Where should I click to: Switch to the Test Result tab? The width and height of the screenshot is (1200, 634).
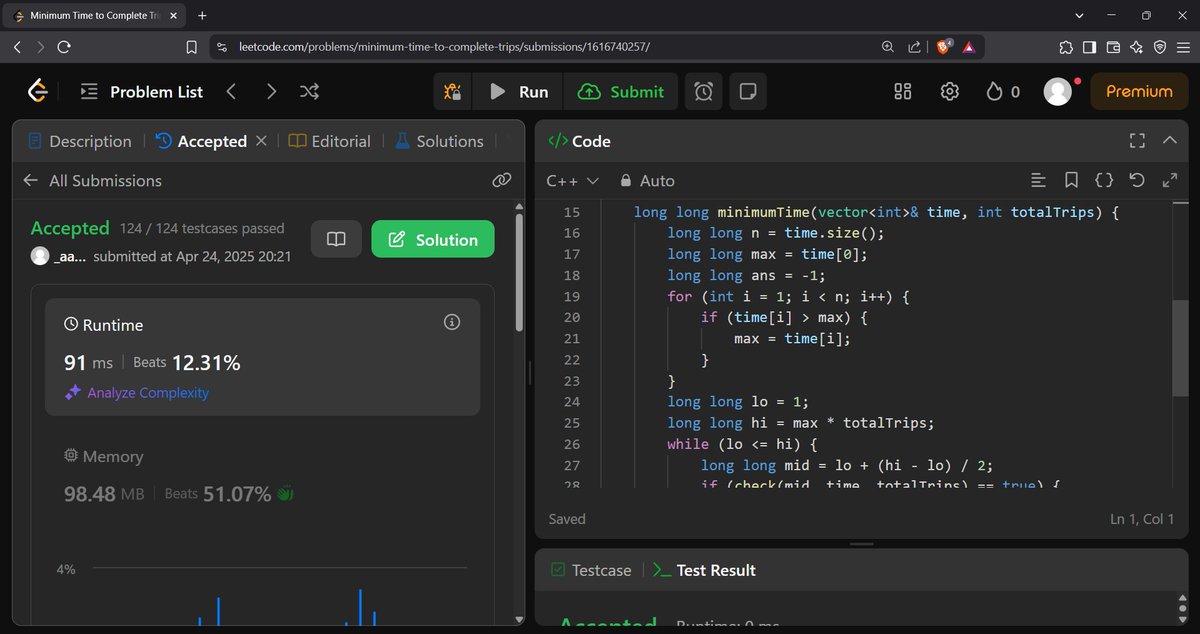[x=704, y=570]
